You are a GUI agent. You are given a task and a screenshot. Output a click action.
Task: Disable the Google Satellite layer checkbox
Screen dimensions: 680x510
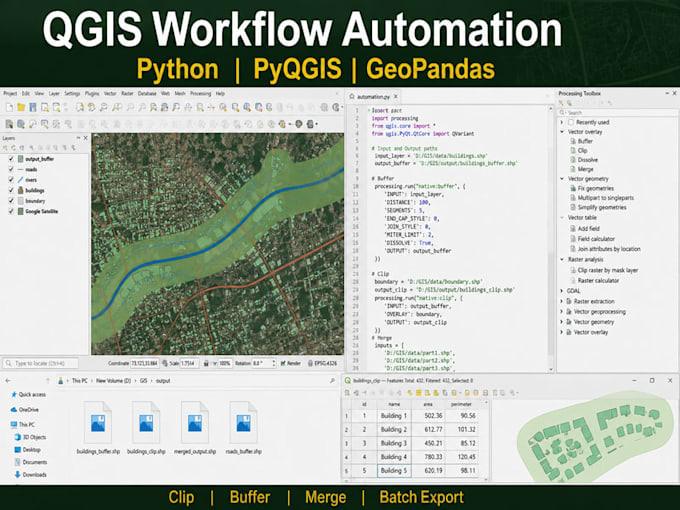11,211
